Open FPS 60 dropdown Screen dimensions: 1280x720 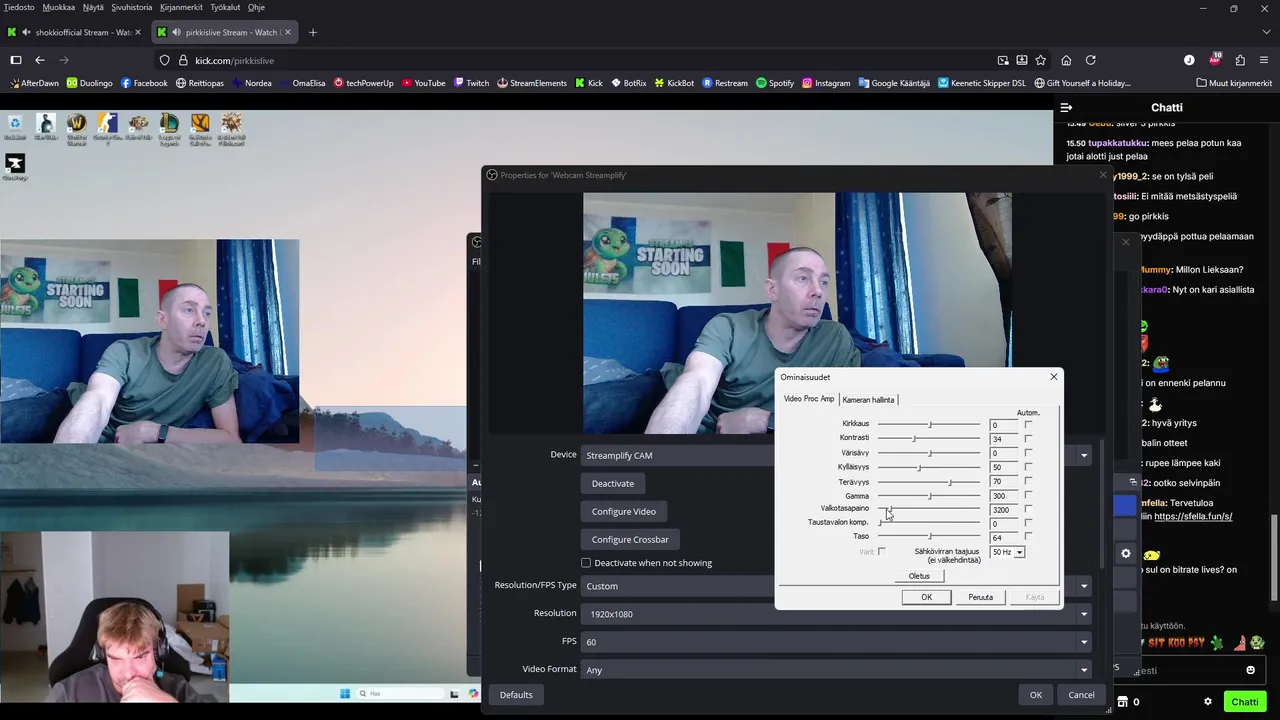click(x=835, y=642)
